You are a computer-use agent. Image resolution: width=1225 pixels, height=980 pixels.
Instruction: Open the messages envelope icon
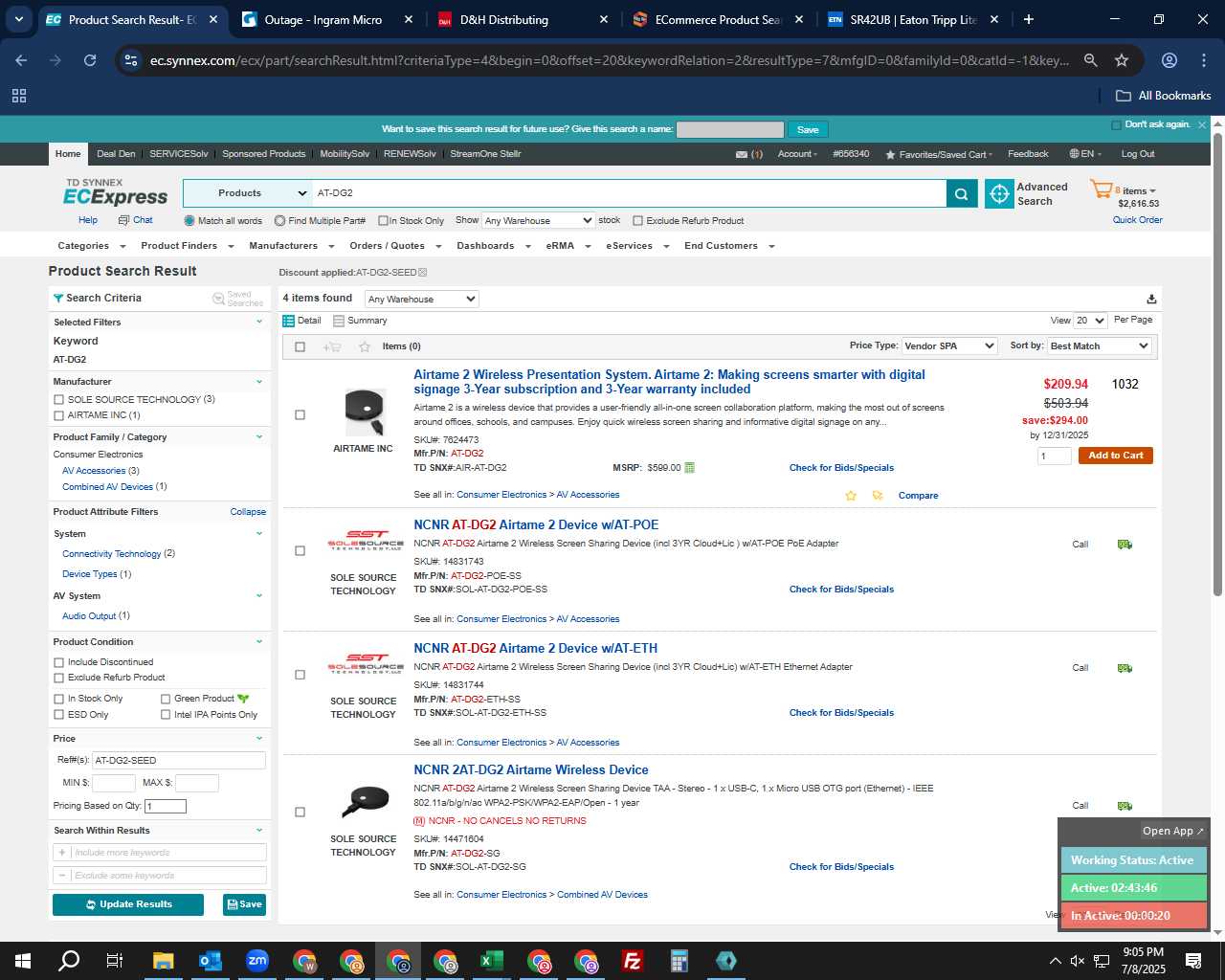742,154
